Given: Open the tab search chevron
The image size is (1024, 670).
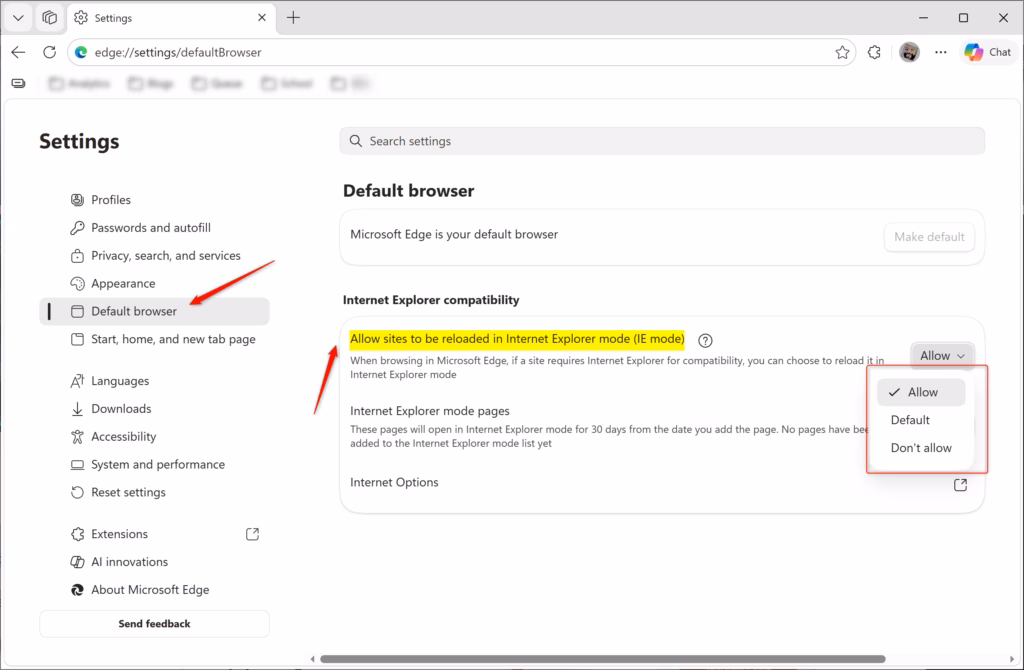Looking at the screenshot, I should pos(17,17).
